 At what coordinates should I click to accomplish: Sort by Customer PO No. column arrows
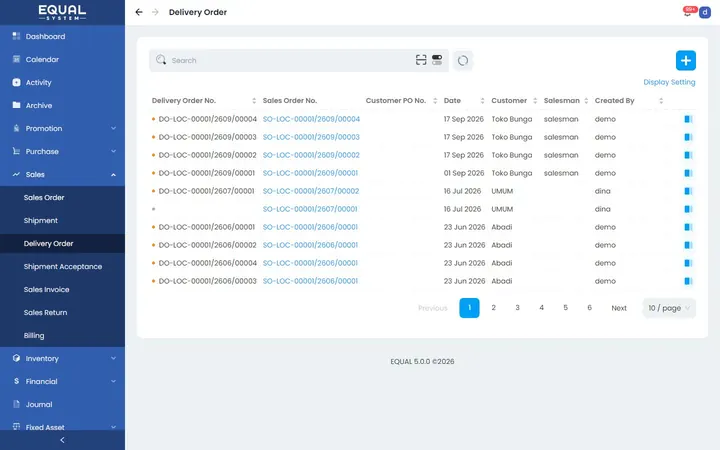tap(435, 101)
